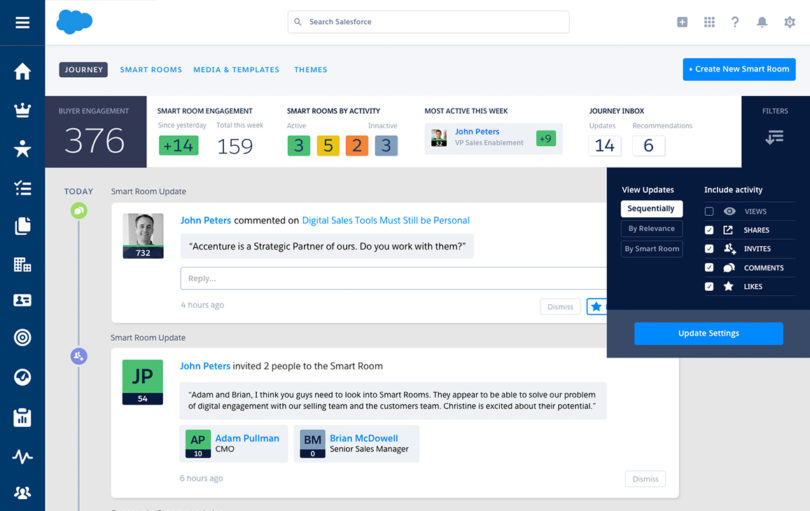The height and width of the screenshot is (511, 810).
Task: Open the crown icon in the sidebar
Action: (22, 110)
